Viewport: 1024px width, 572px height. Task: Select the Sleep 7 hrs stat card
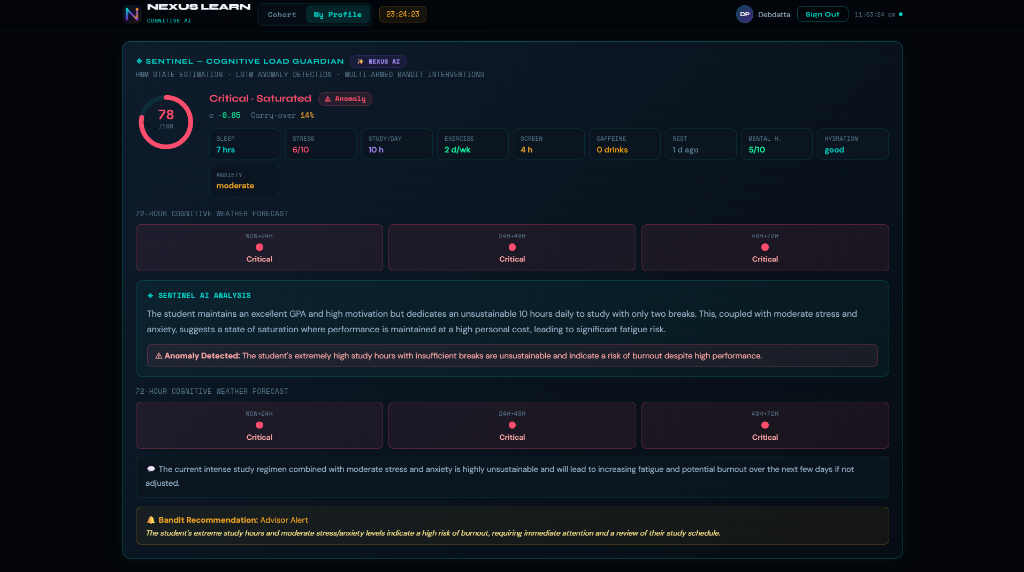point(245,144)
